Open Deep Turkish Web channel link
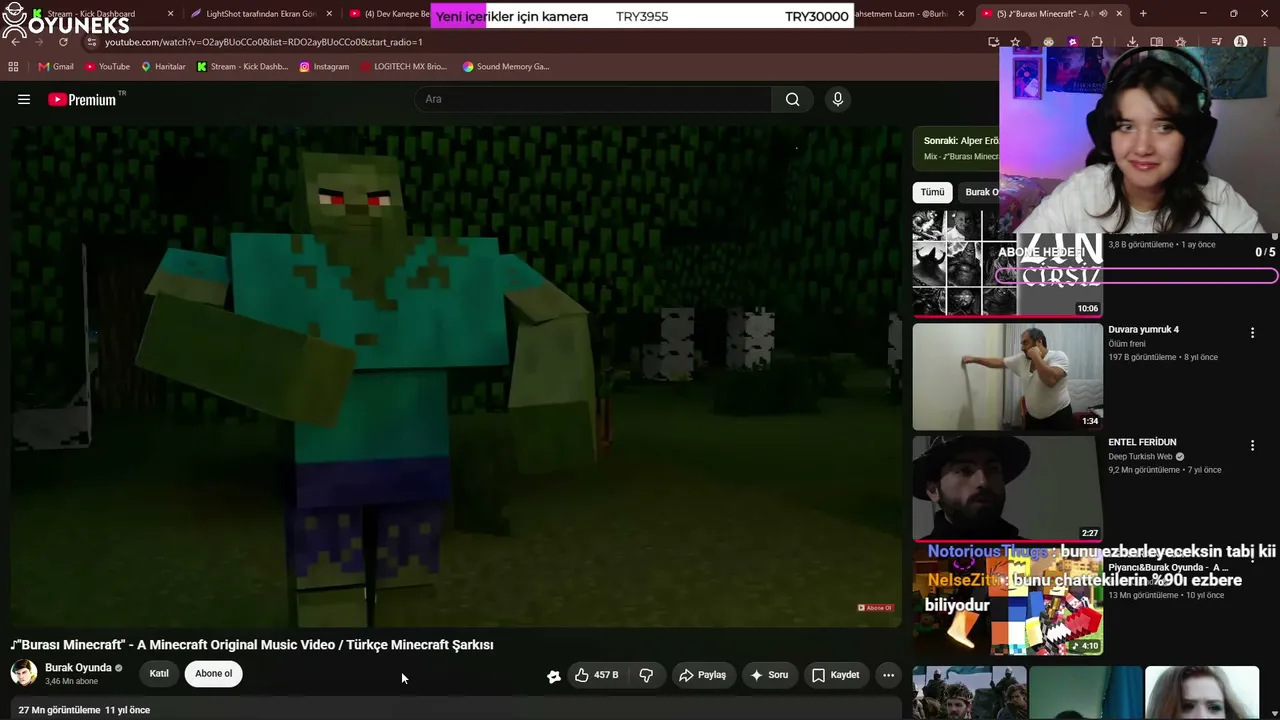Screen dimensions: 1280x720 (x=1140, y=457)
